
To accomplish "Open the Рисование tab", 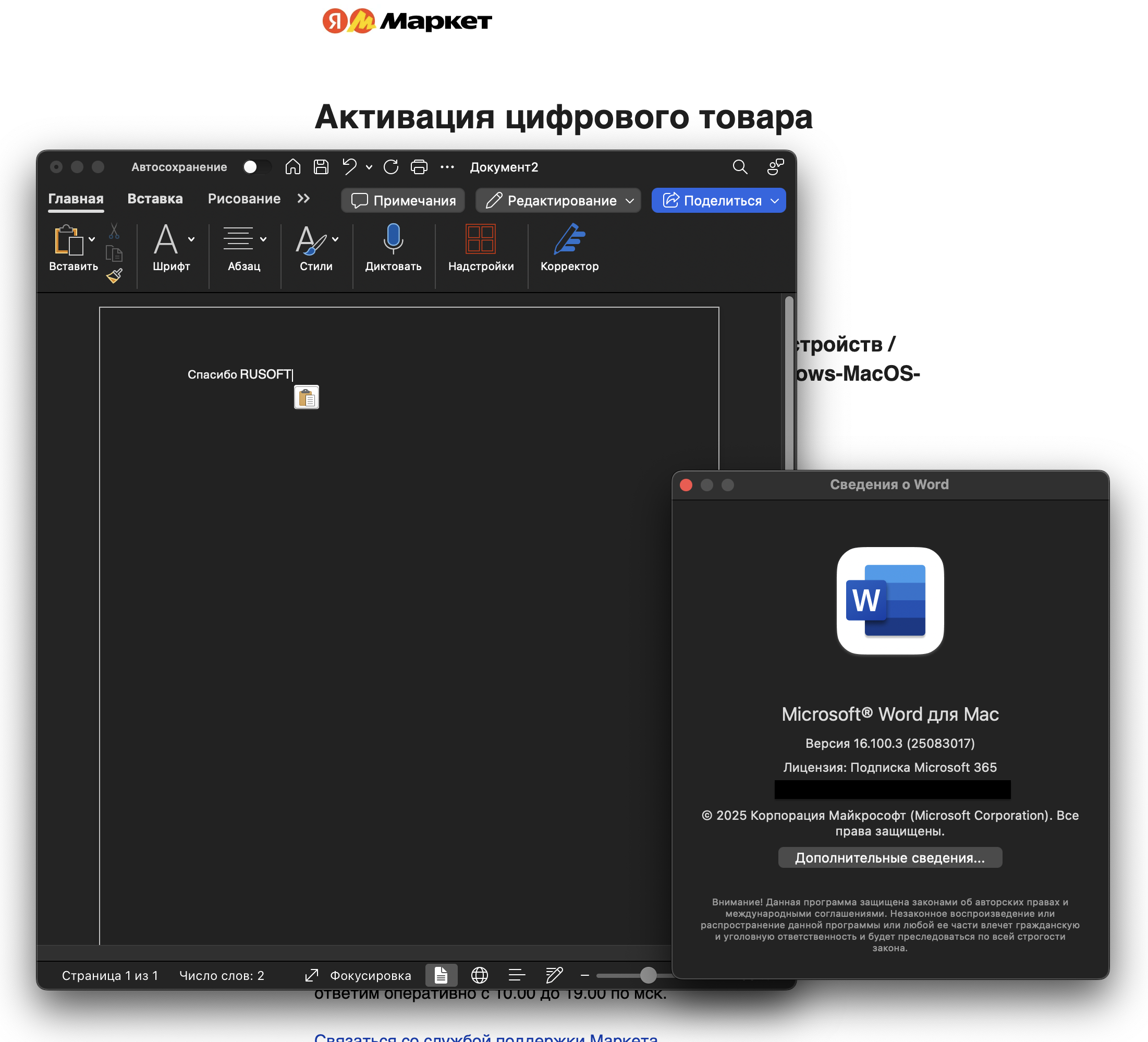I will (243, 198).
